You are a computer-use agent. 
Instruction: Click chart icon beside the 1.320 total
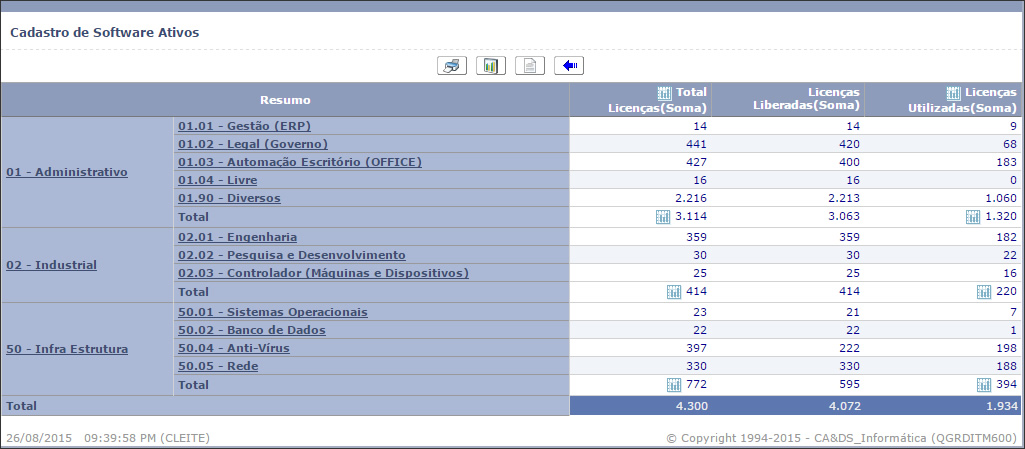click(x=973, y=217)
